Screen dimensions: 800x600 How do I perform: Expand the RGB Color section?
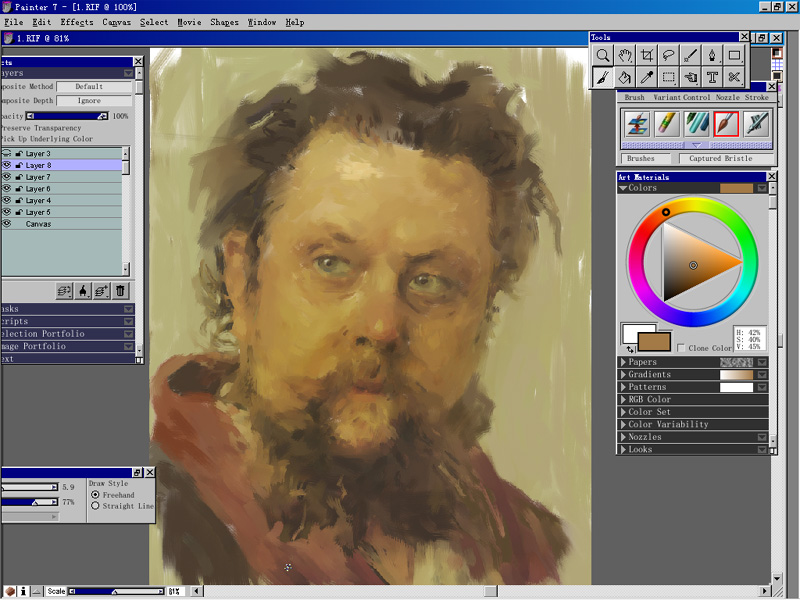pyautogui.click(x=623, y=399)
